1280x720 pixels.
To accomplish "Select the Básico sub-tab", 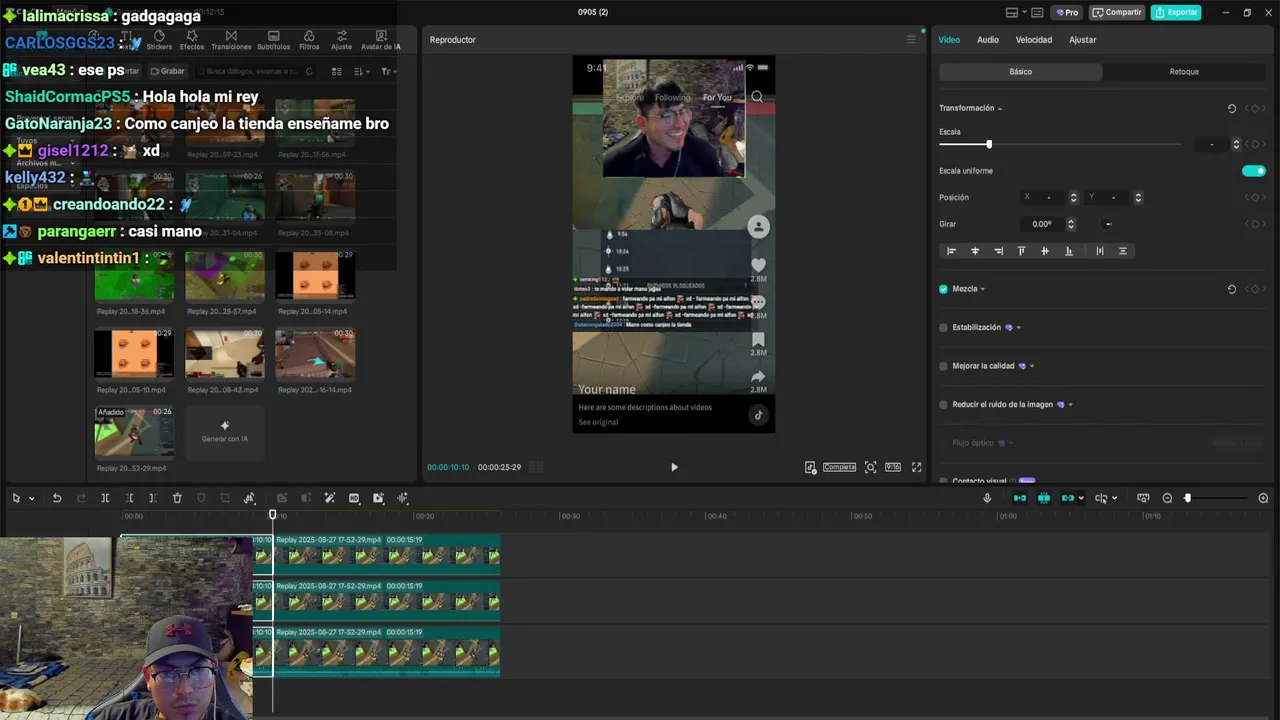I will click(x=1021, y=72).
